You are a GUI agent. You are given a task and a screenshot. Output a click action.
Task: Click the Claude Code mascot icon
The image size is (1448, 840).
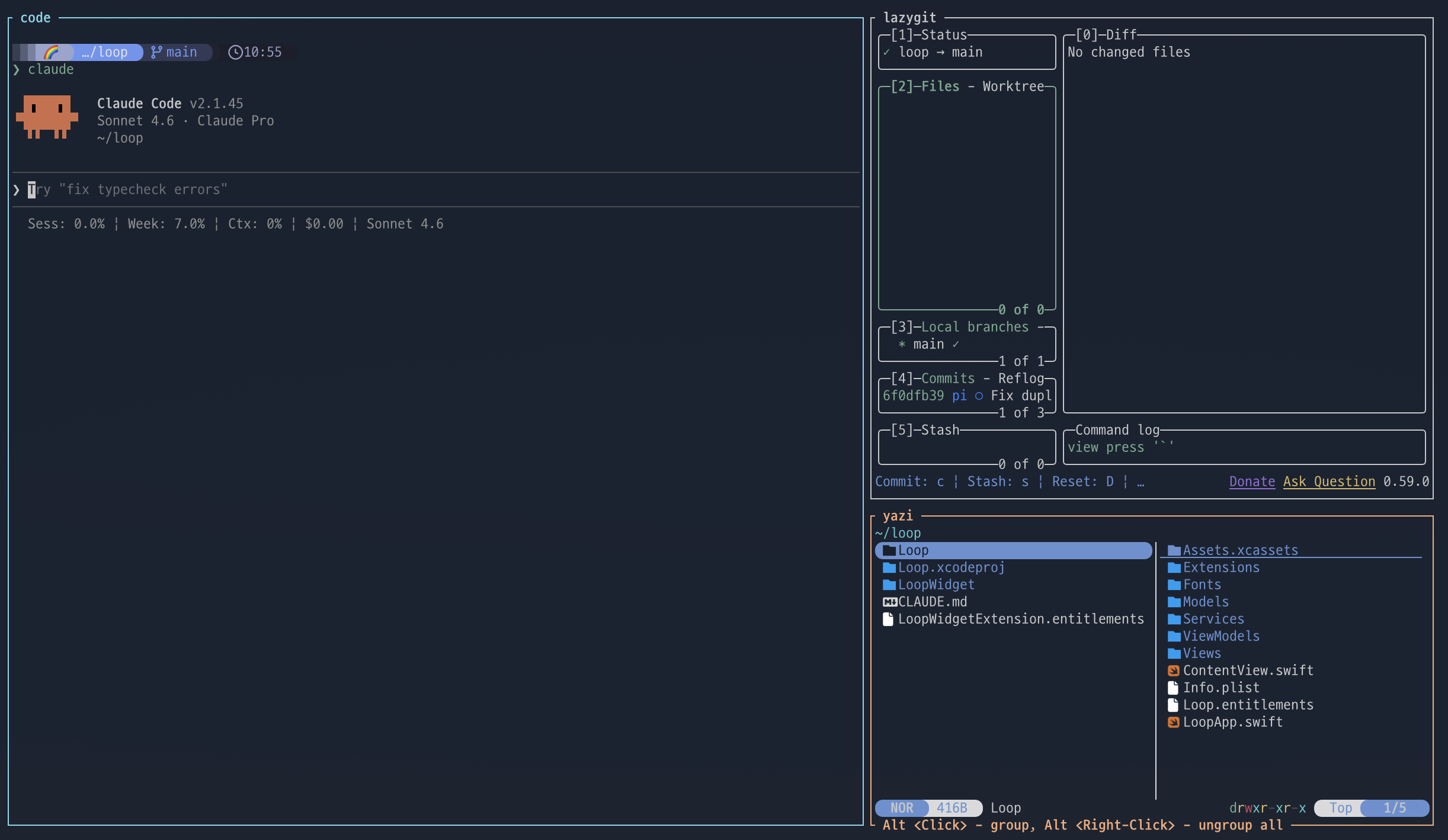[x=47, y=117]
